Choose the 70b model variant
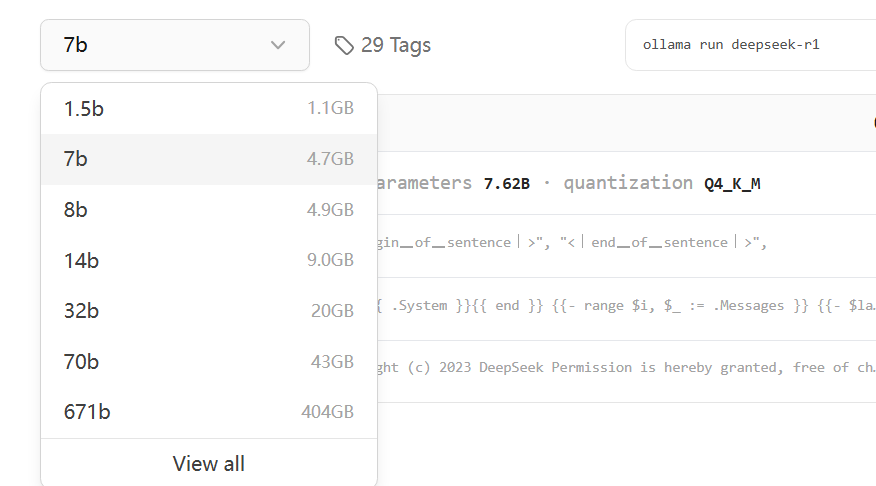 (208, 361)
